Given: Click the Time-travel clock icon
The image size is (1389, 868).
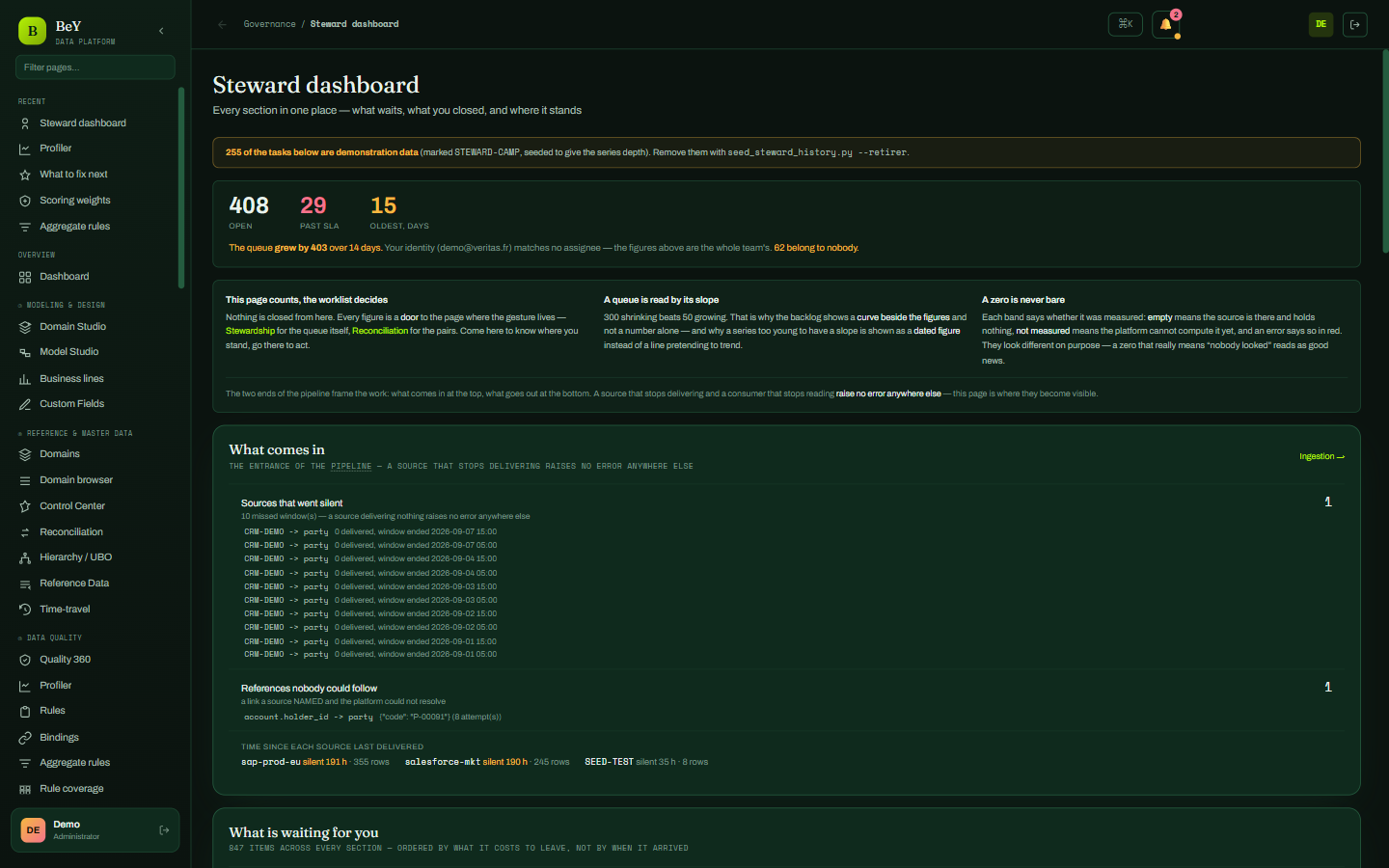Looking at the screenshot, I should point(25,610).
